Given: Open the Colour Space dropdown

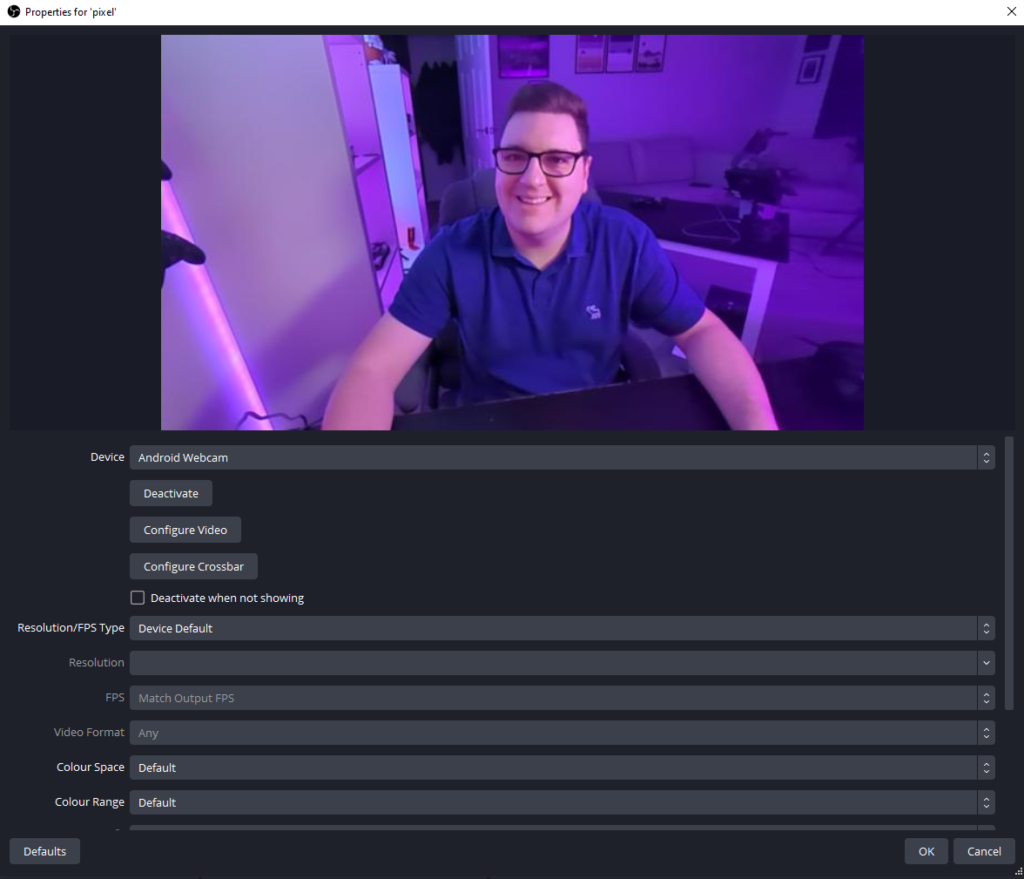Looking at the screenshot, I should (561, 768).
